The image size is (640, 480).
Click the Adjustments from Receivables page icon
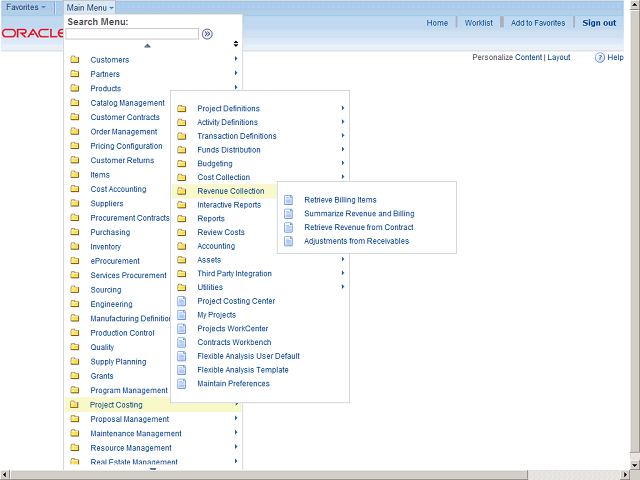coord(289,241)
